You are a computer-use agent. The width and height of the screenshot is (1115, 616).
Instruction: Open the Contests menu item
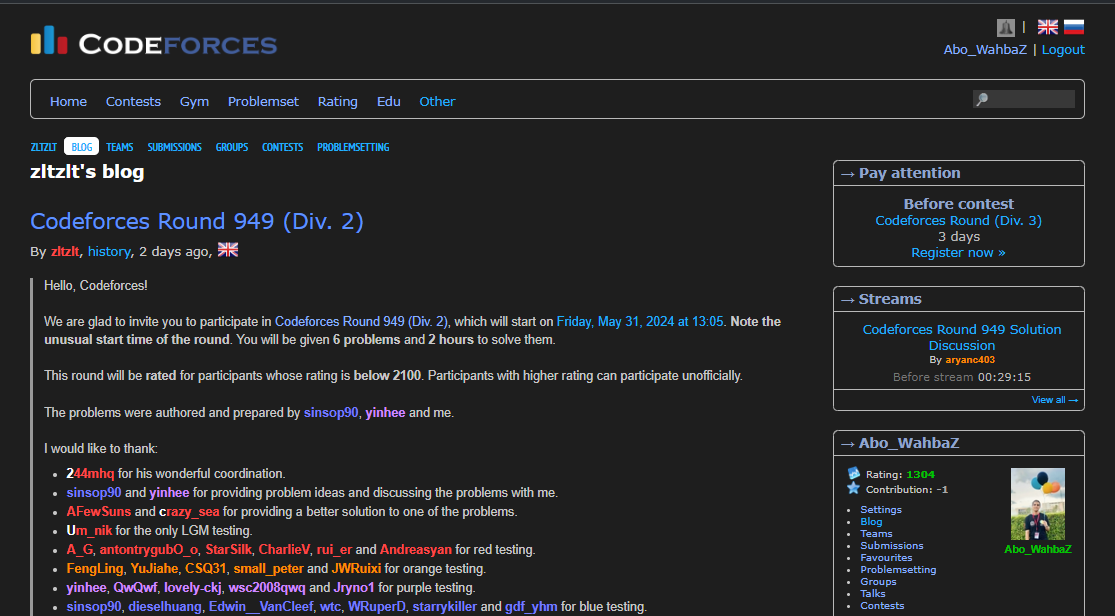[x=133, y=102]
